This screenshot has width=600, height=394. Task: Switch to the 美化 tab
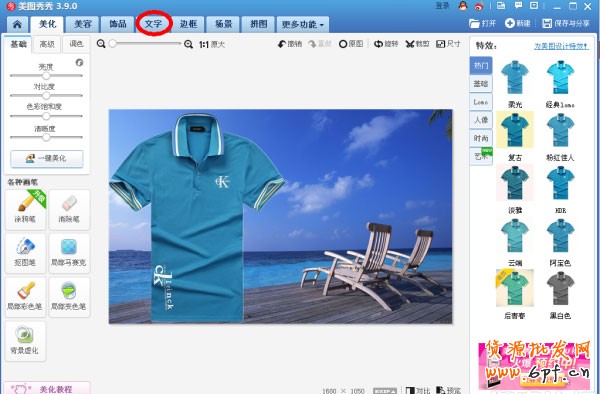[47, 24]
